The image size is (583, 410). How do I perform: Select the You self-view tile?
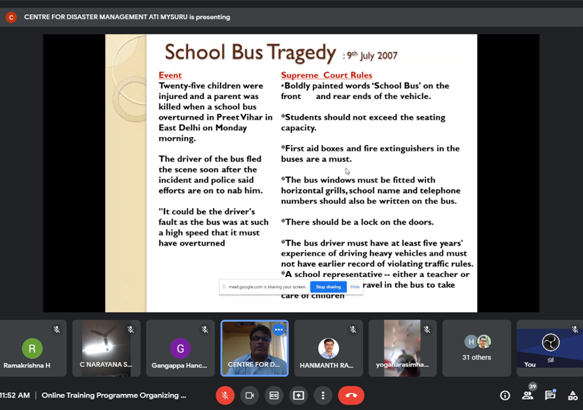pos(550,348)
